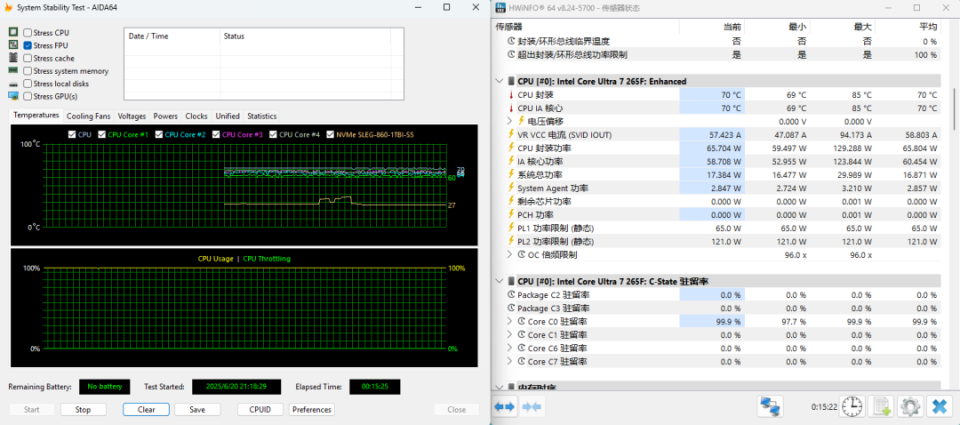Click HWiNFO log file with plus icon
Viewport: 960px width, 425px height.
click(x=882, y=406)
